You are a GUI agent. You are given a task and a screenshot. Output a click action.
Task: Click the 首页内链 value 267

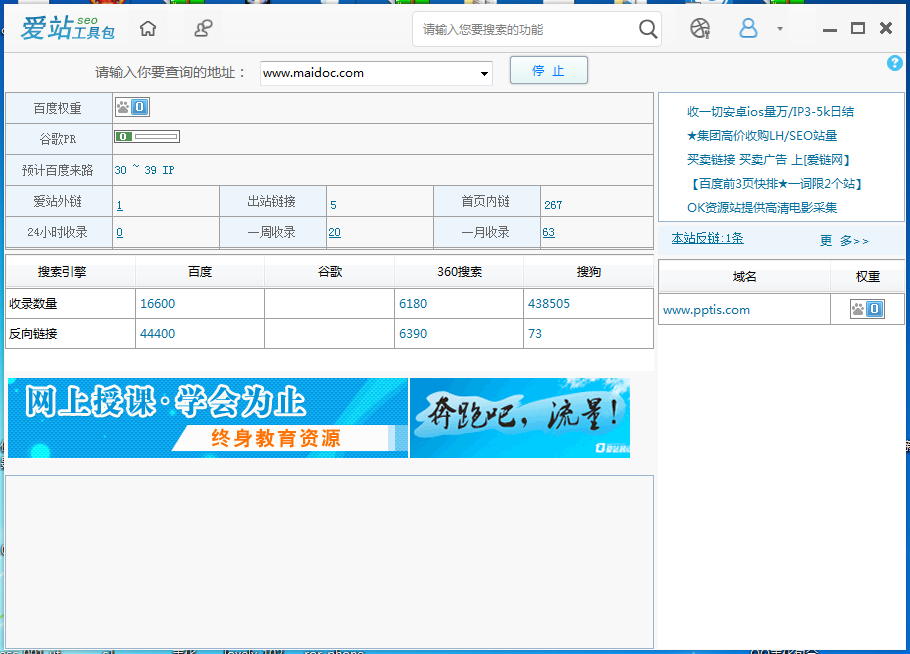[553, 205]
